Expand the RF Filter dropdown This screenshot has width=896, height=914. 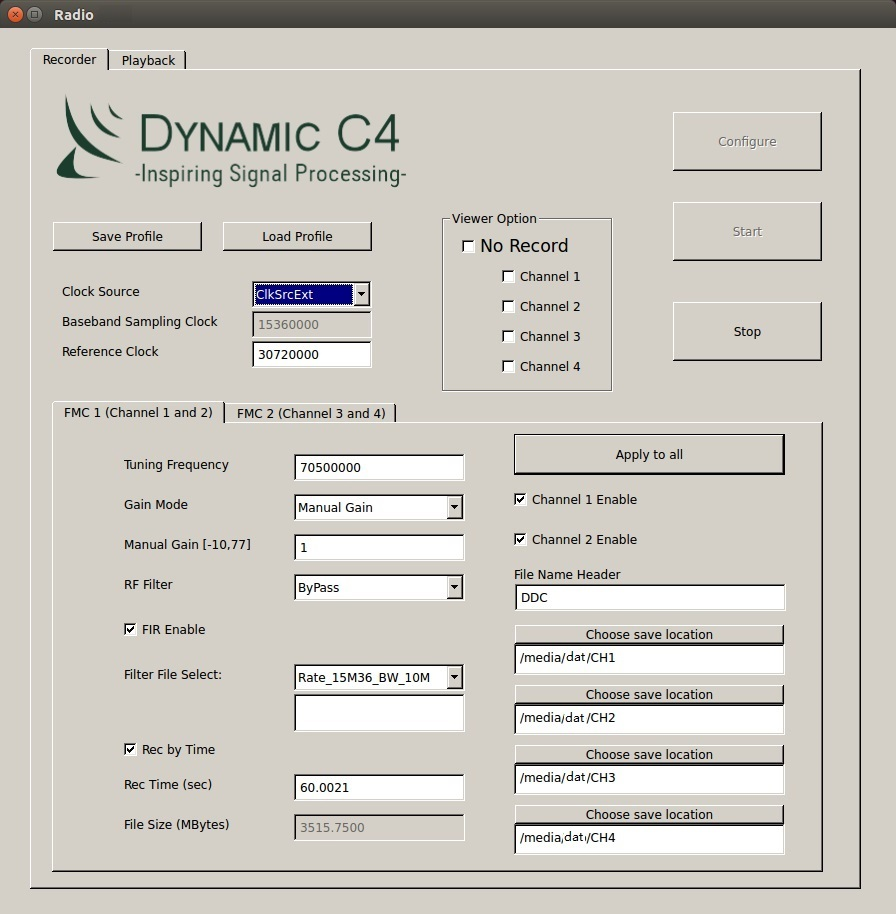click(x=454, y=588)
